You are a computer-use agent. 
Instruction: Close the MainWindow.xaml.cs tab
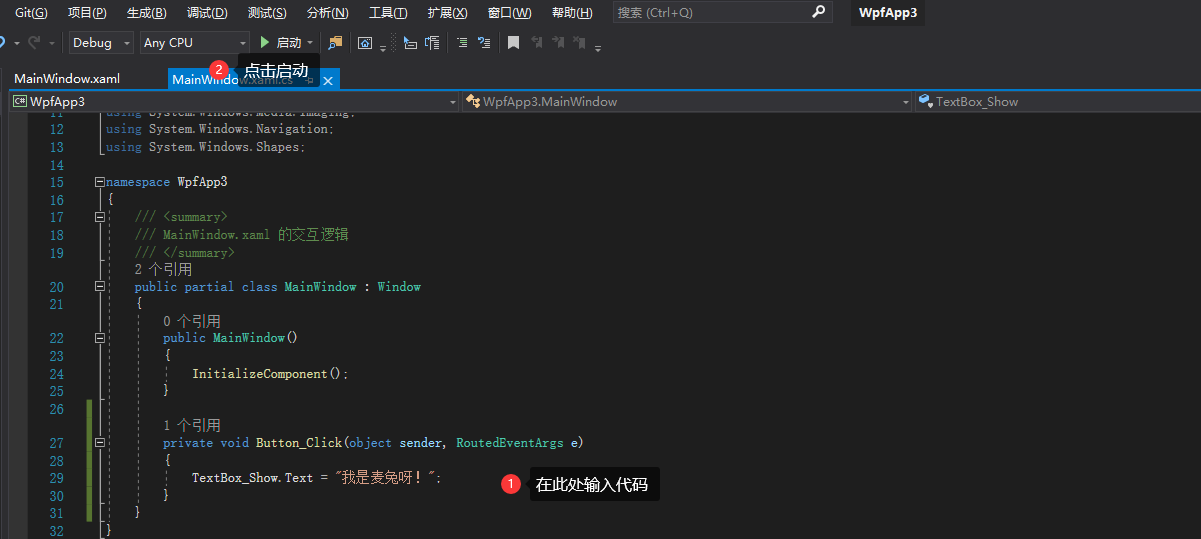[327, 80]
